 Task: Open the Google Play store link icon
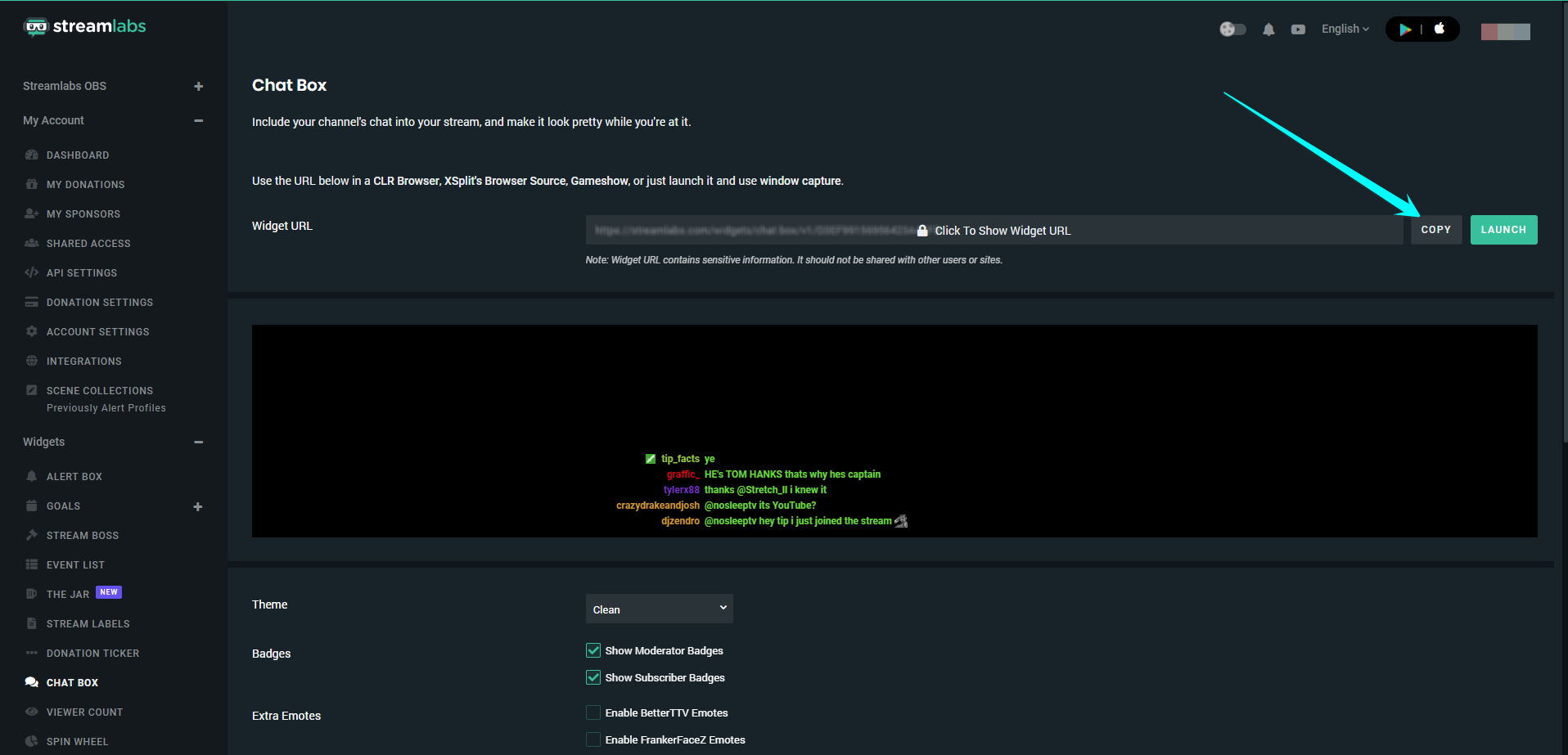click(1405, 29)
